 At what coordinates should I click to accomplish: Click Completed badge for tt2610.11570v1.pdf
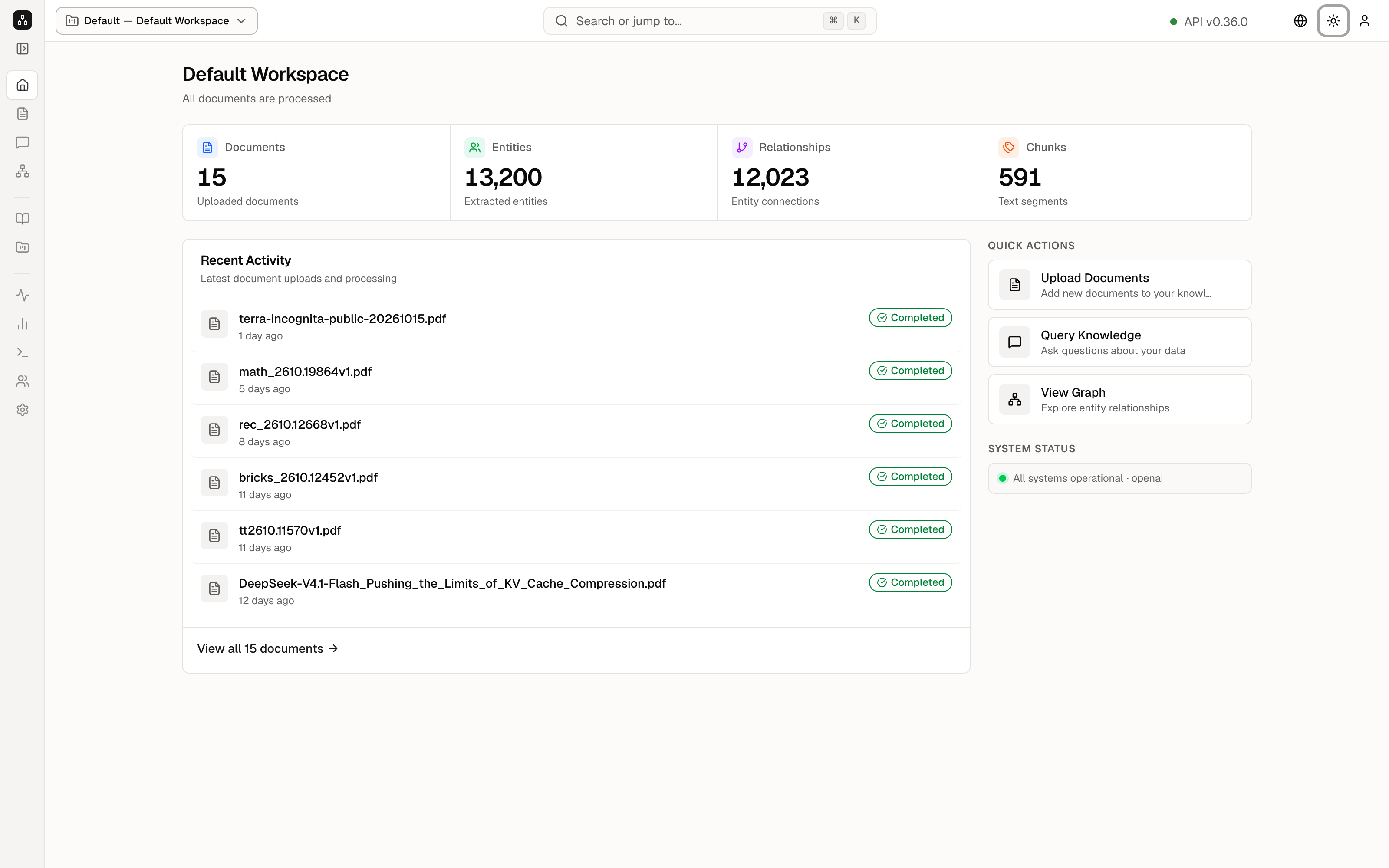910,529
